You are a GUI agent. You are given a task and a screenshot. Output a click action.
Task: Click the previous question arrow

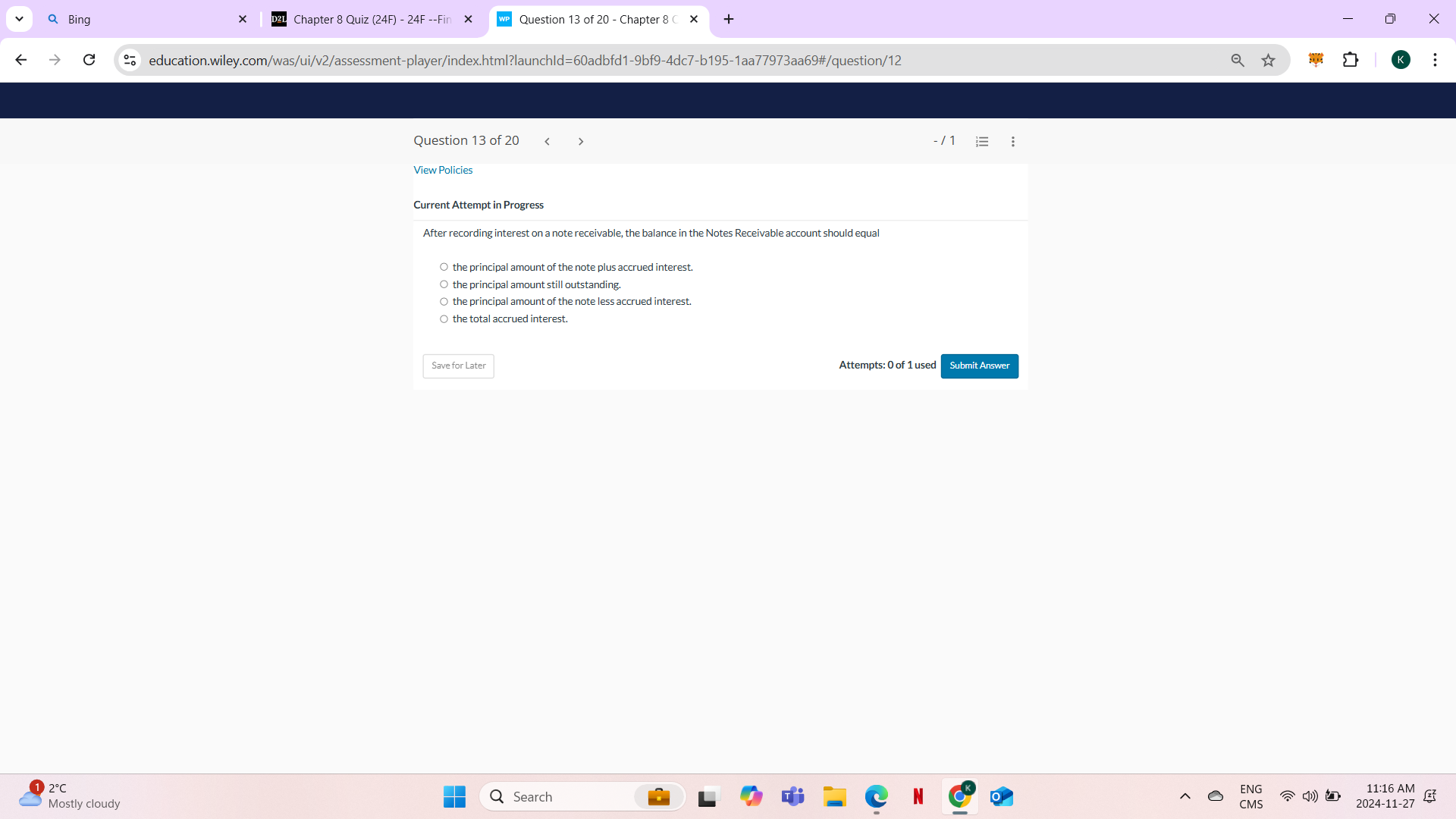(x=548, y=141)
